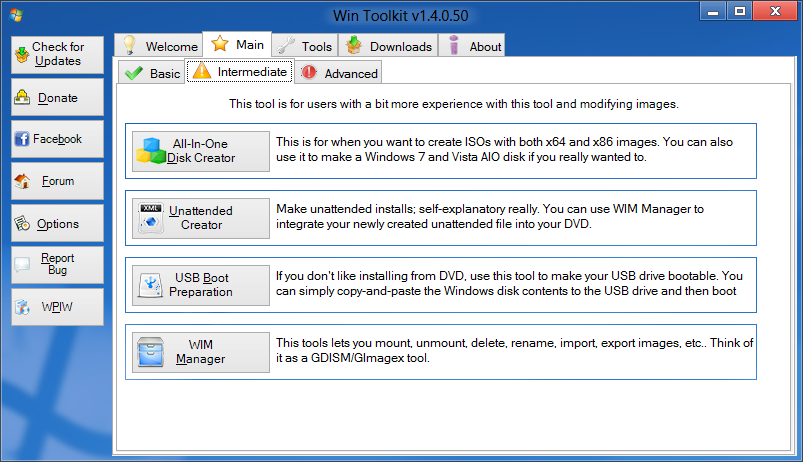Viewport: 804px width, 462px height.
Task: Open Facebook page button
Action: [x=57, y=139]
